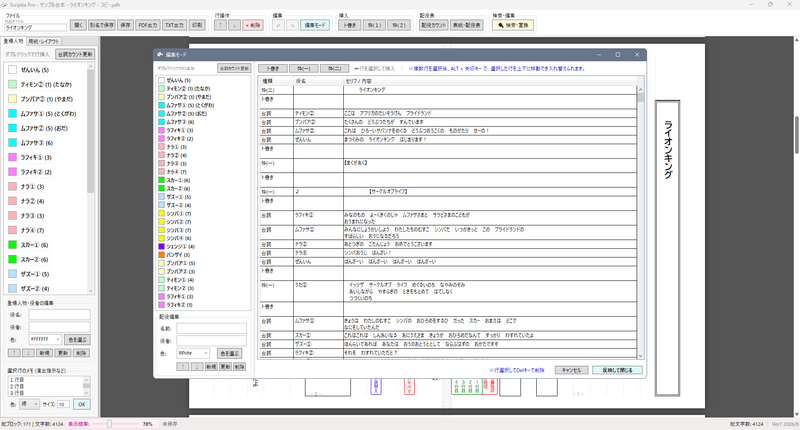
Task: Click the redo arrow in the 編集 group
Action: [x=292, y=25]
